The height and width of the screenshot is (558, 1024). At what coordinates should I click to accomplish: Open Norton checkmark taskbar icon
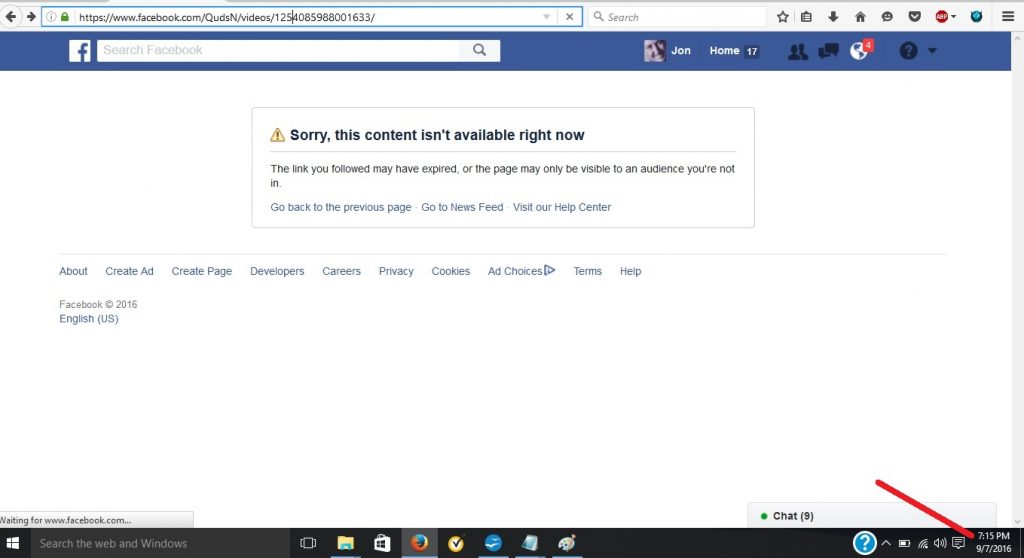tap(456, 543)
